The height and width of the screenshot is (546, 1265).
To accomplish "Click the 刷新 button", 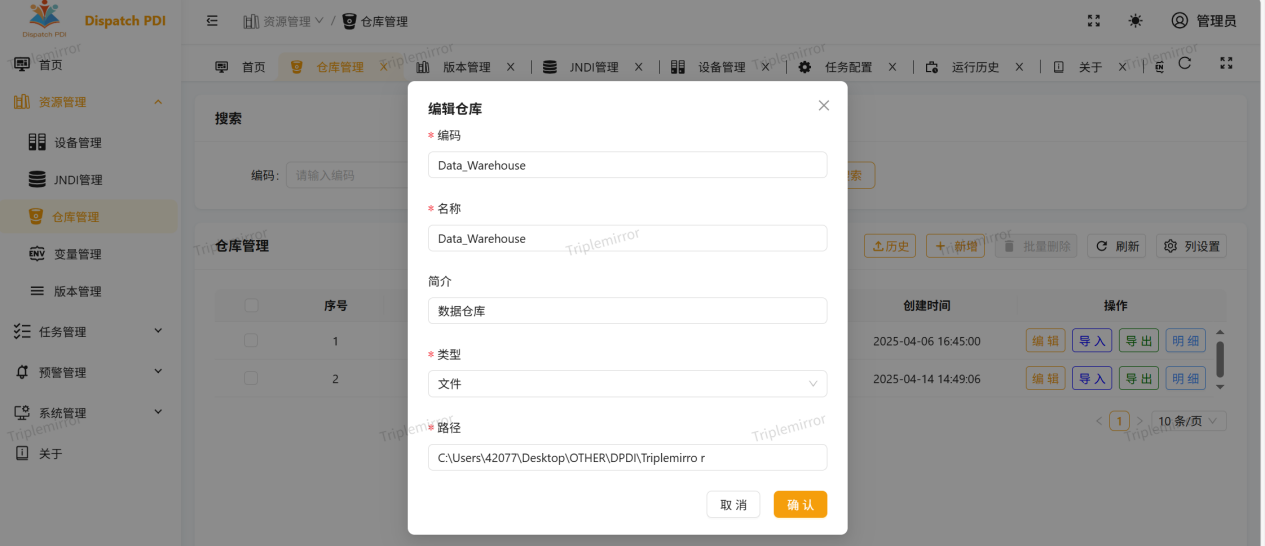I will (1117, 246).
